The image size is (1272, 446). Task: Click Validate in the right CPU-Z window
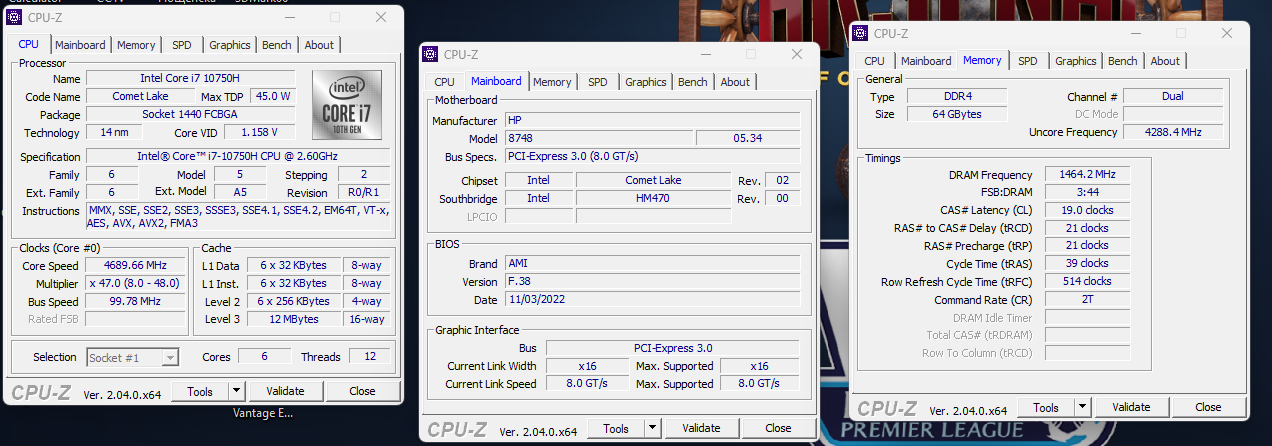click(1131, 407)
